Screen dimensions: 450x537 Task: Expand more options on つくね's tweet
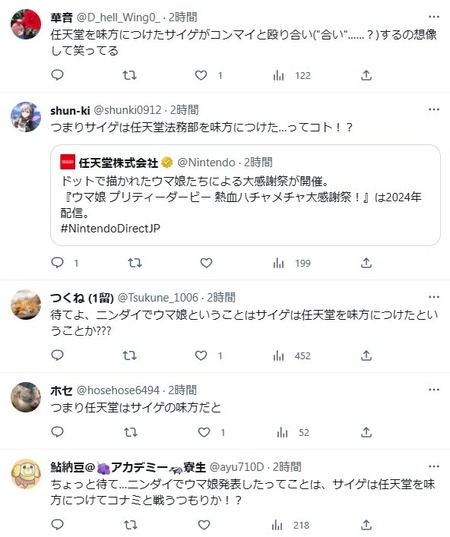click(x=434, y=297)
